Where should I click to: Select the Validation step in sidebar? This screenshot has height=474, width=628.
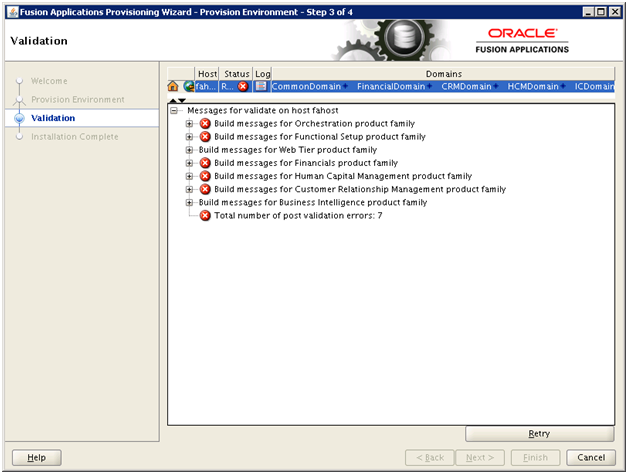coord(53,118)
